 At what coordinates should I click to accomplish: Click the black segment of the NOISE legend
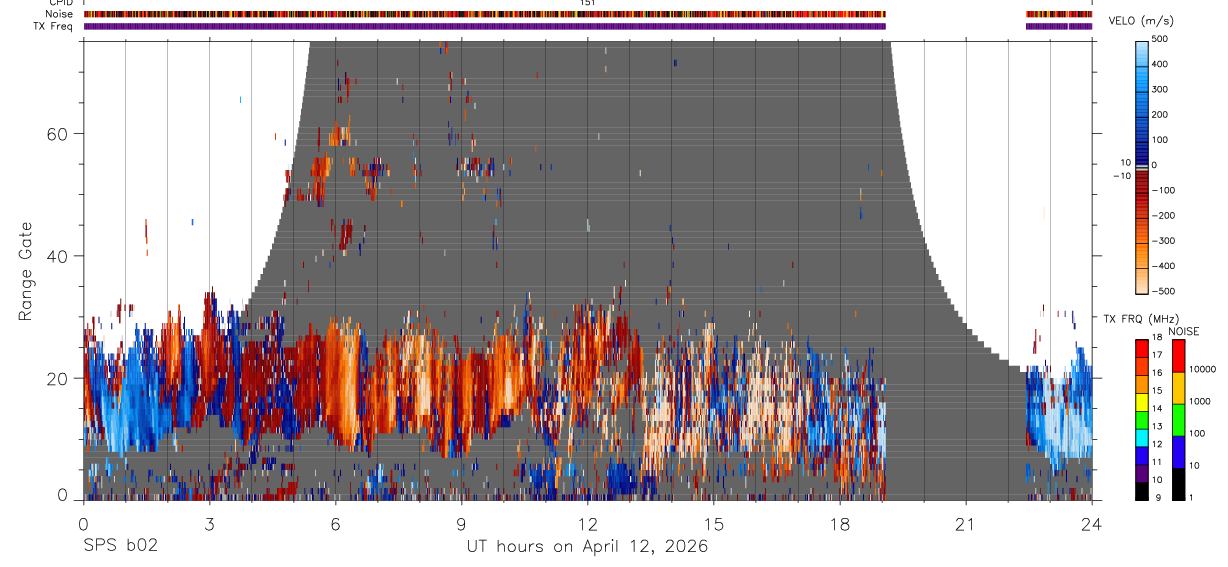[1180, 483]
